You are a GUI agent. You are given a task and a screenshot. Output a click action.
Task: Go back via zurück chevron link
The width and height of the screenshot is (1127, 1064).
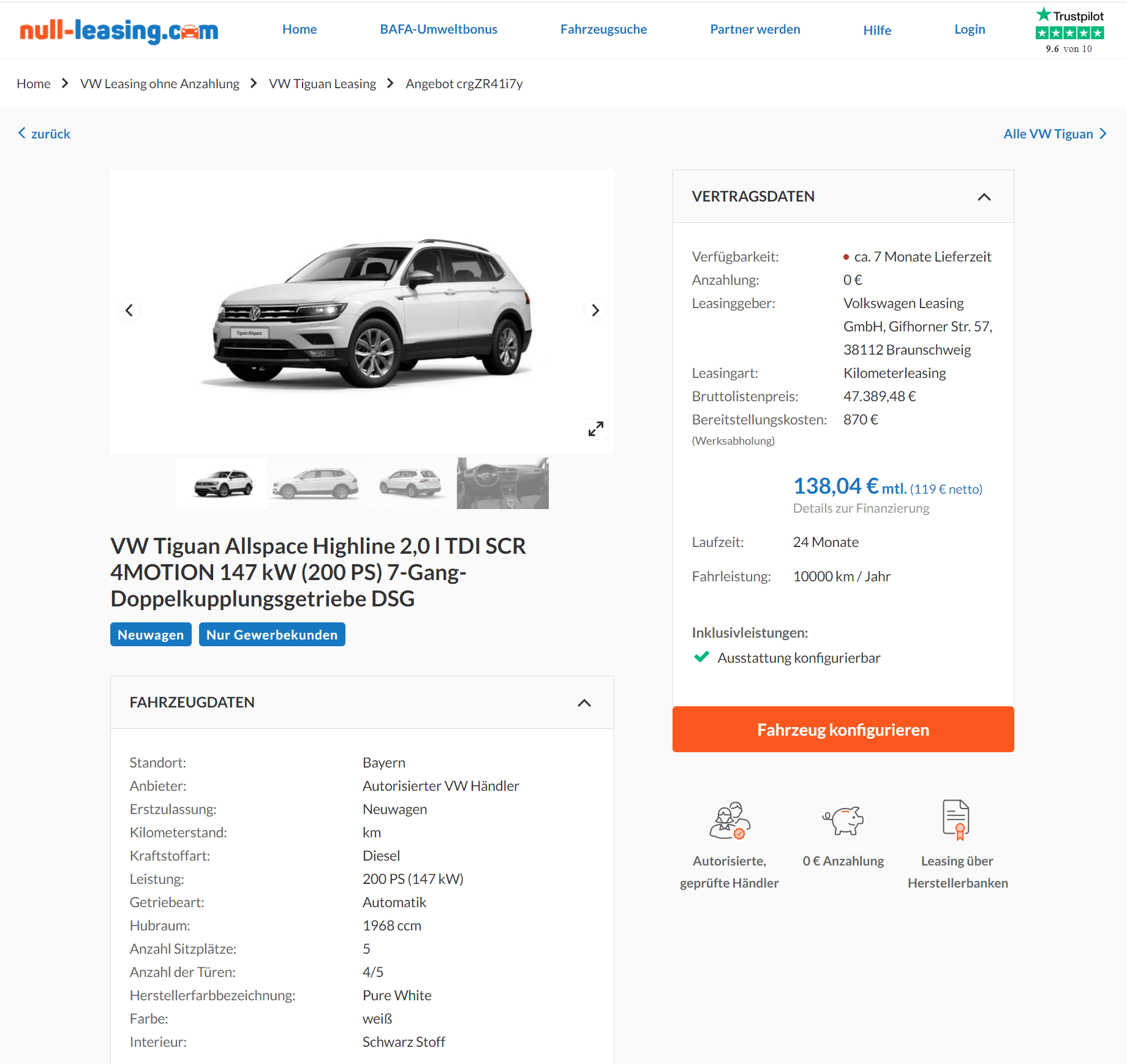(44, 134)
